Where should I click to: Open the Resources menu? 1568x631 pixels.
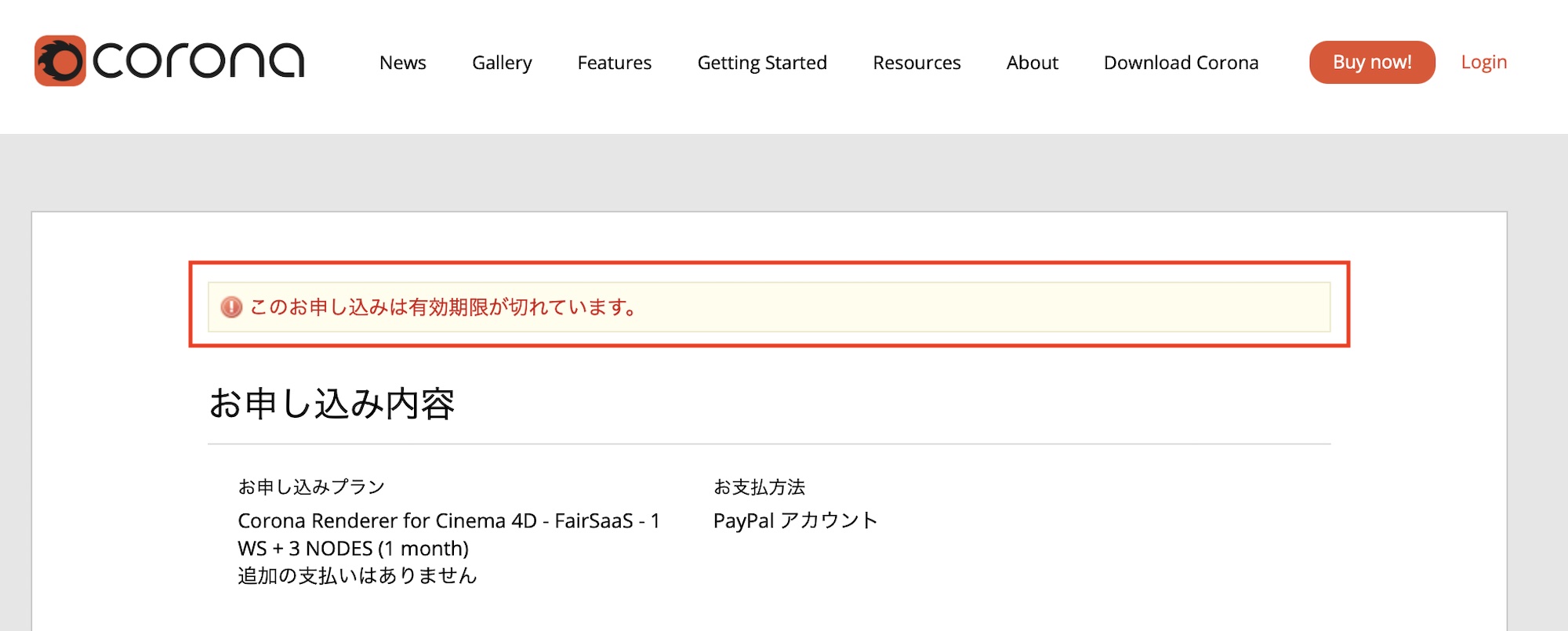tap(916, 63)
